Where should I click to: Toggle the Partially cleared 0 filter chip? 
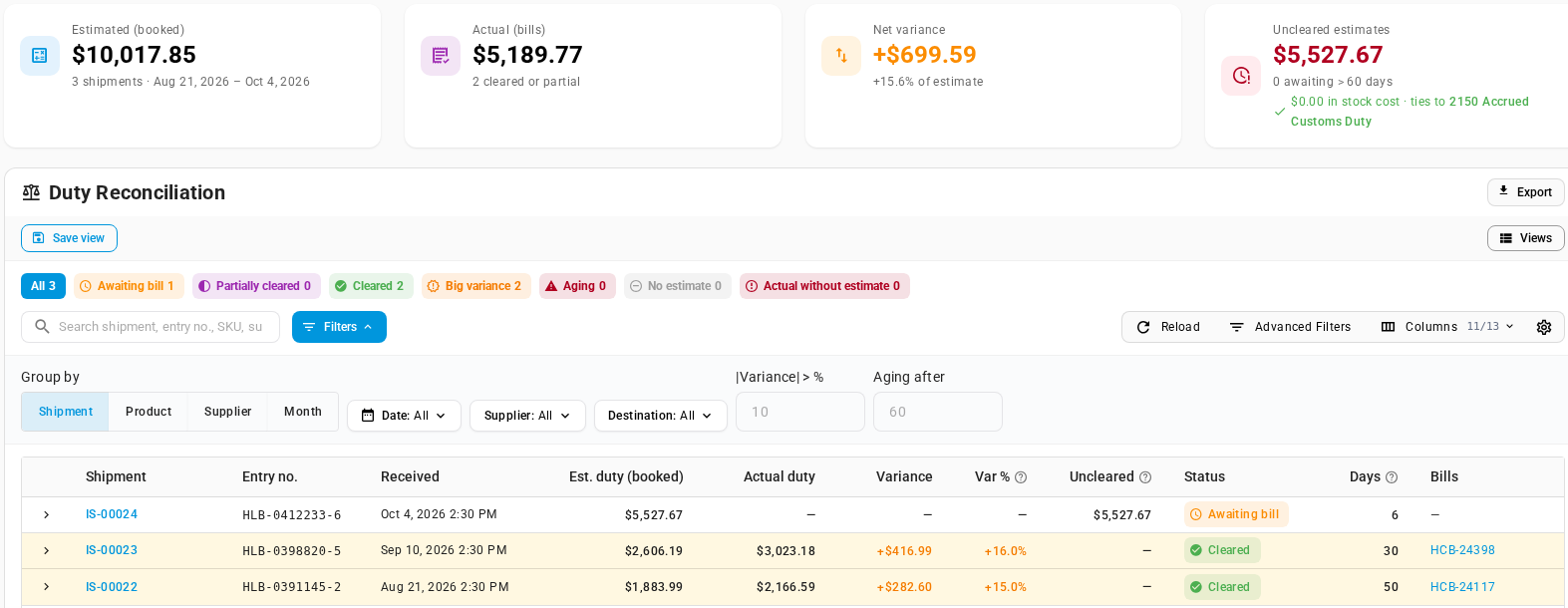(256, 286)
